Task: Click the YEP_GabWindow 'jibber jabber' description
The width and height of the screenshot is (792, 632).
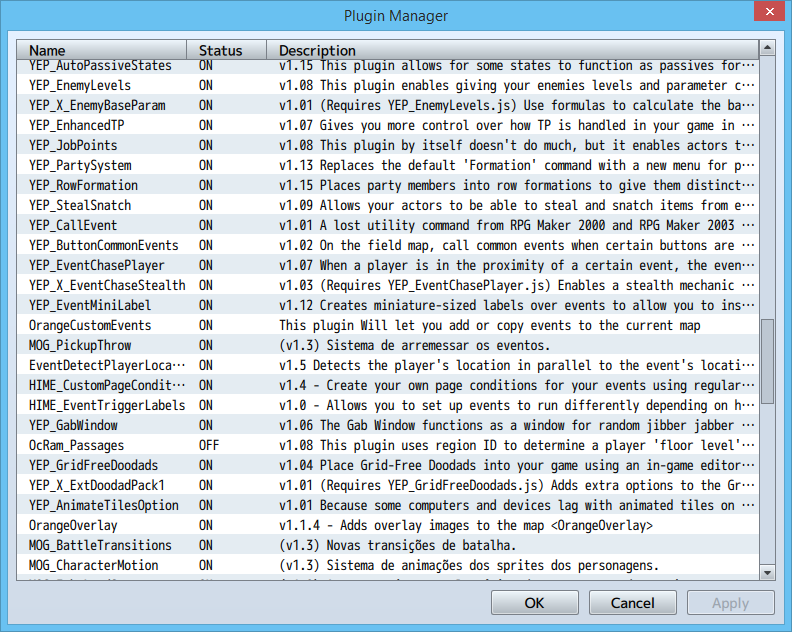Action: point(517,425)
